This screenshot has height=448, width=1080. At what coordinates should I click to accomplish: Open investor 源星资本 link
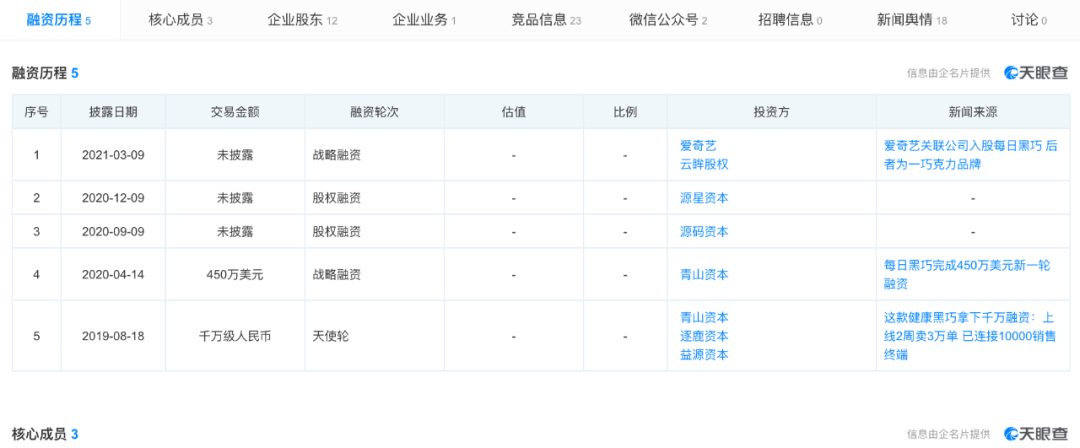[x=704, y=198]
